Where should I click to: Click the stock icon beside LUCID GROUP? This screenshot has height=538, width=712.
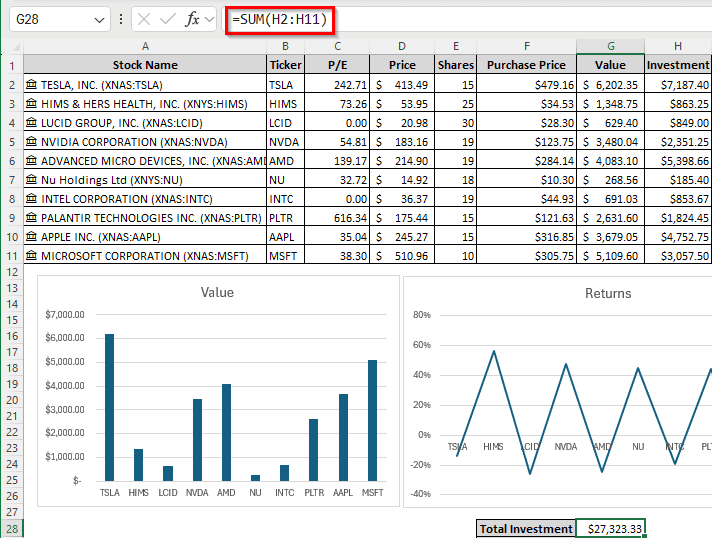31,123
